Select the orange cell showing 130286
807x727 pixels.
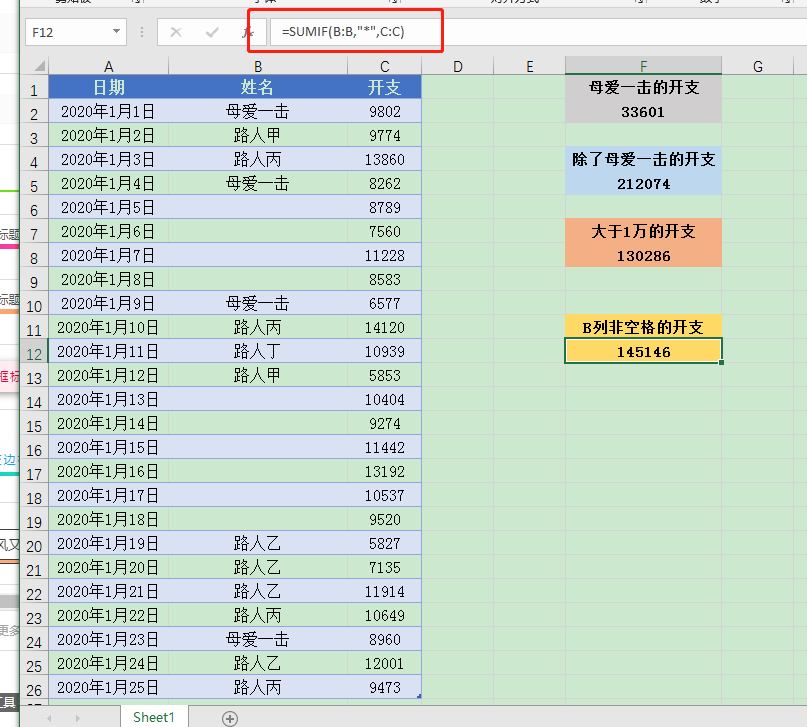(x=643, y=255)
